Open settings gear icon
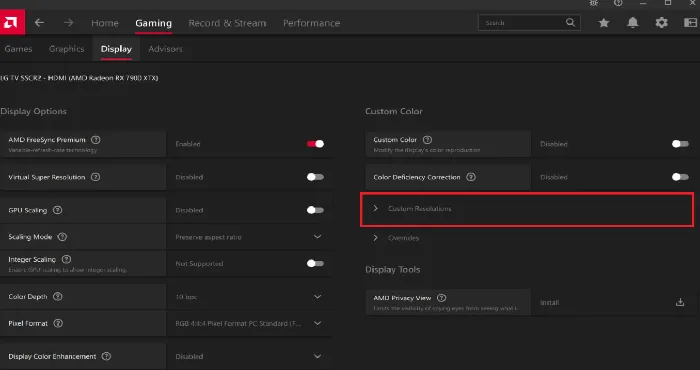 pyautogui.click(x=661, y=22)
